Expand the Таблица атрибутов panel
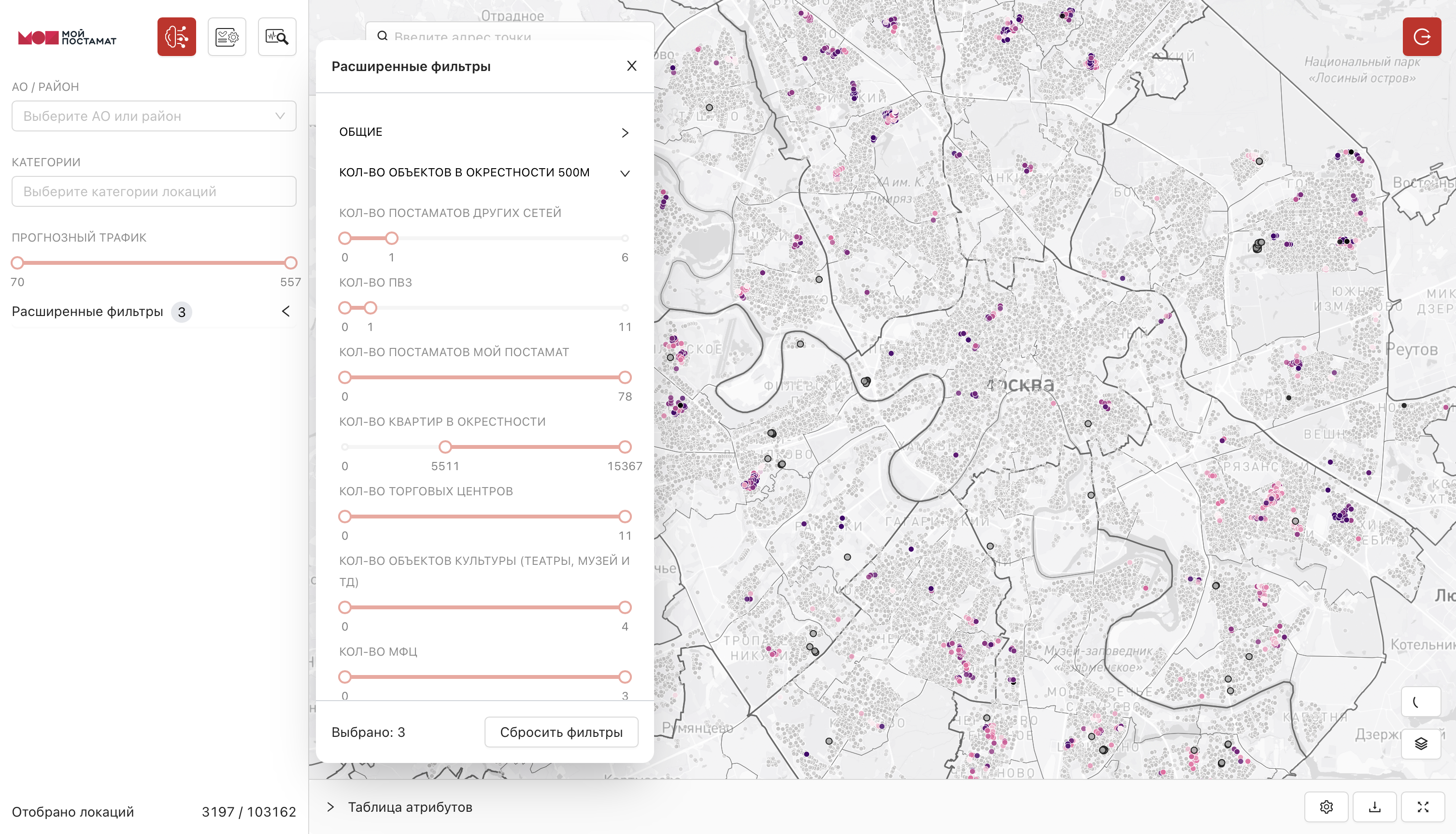Screen dimensions: 1456x834 [x=330, y=807]
